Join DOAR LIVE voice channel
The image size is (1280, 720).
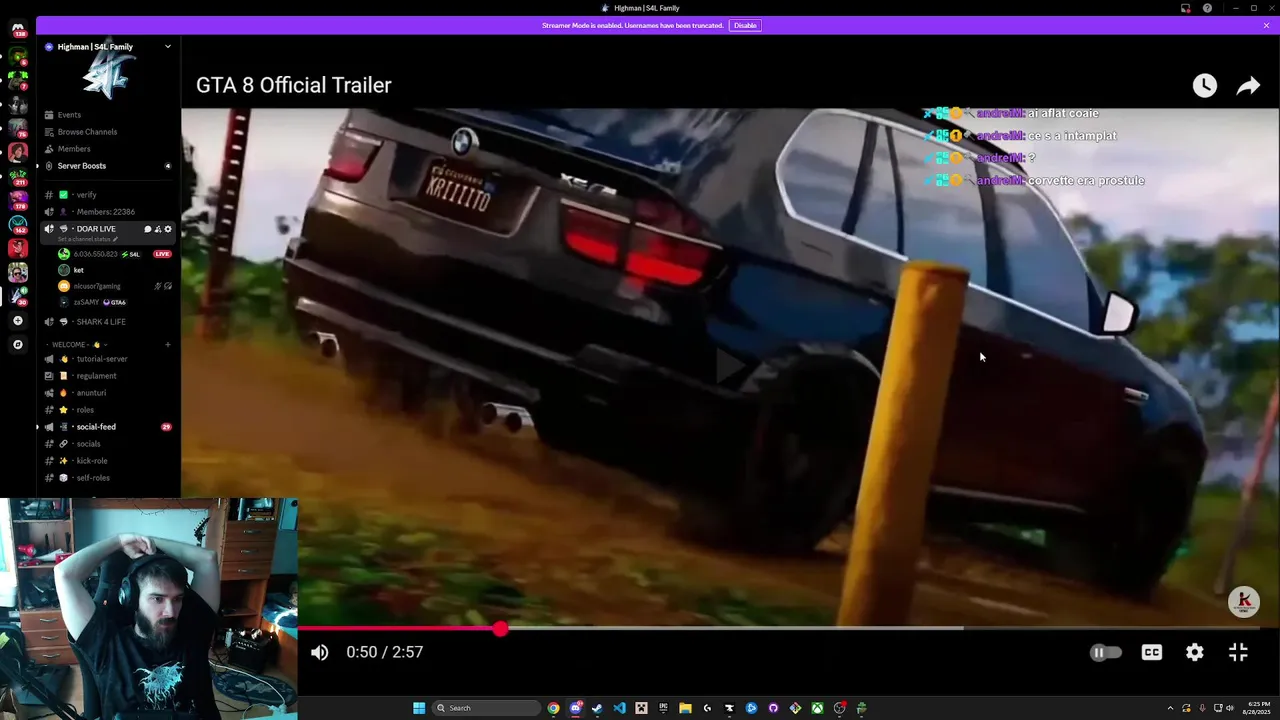pos(96,229)
